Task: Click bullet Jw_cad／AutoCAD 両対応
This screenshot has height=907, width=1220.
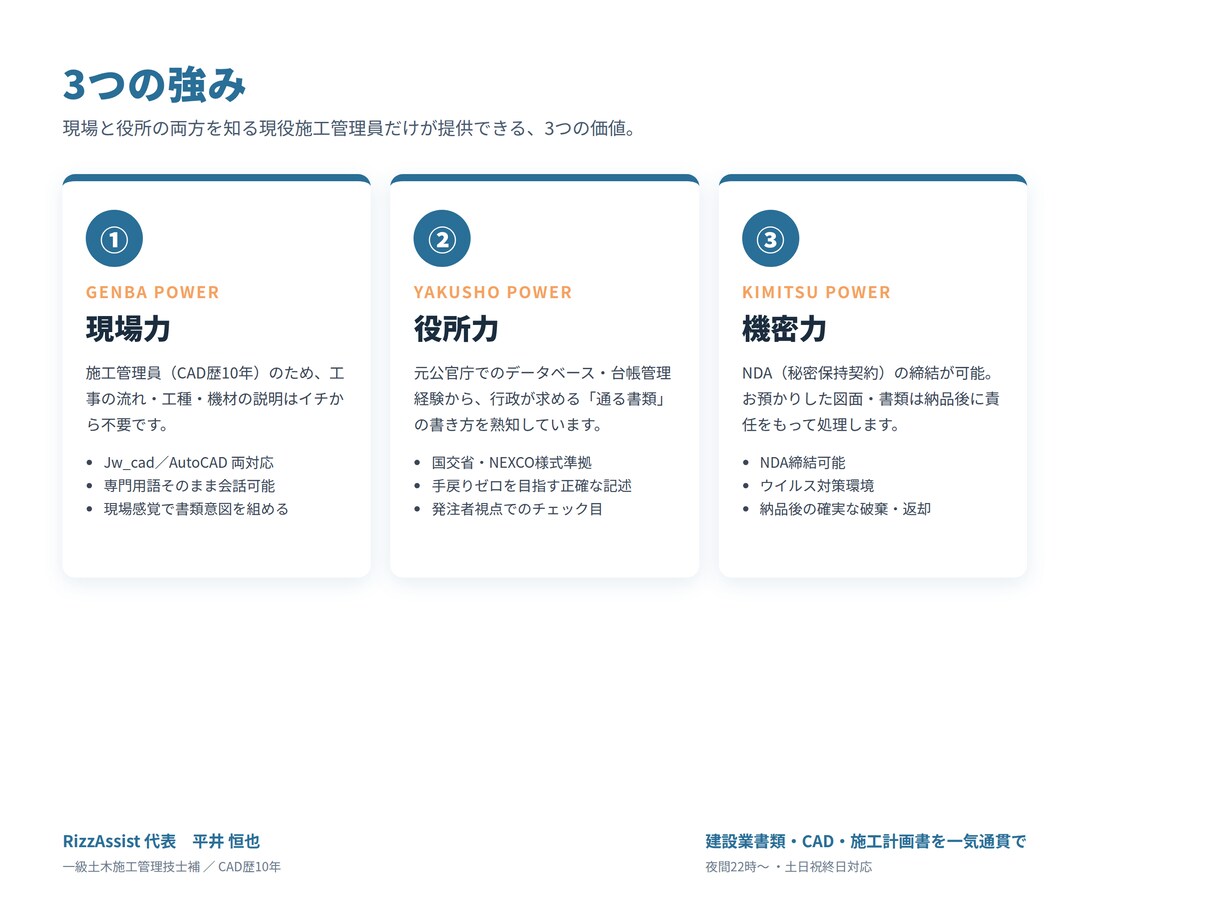Action: 189,462
